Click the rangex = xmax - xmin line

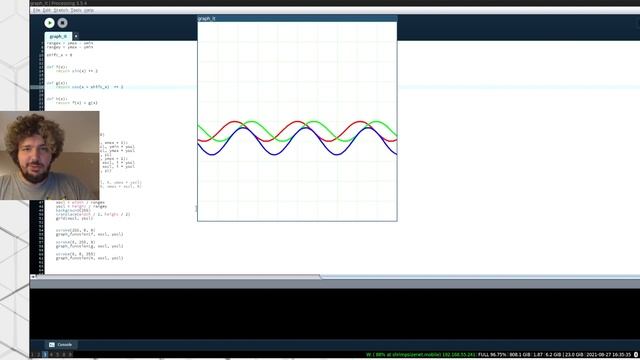click(70, 43)
